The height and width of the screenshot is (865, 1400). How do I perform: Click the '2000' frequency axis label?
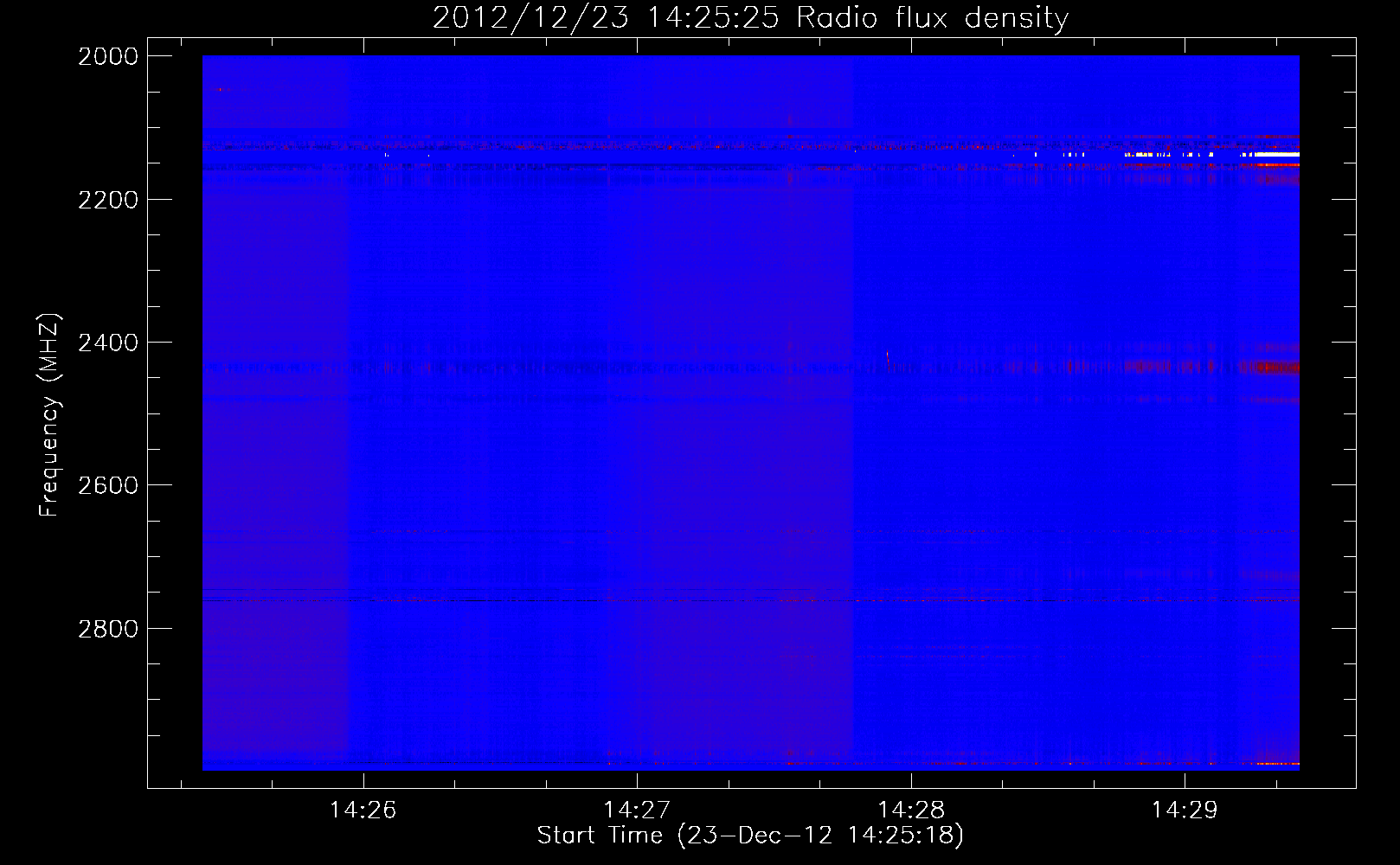[108, 56]
